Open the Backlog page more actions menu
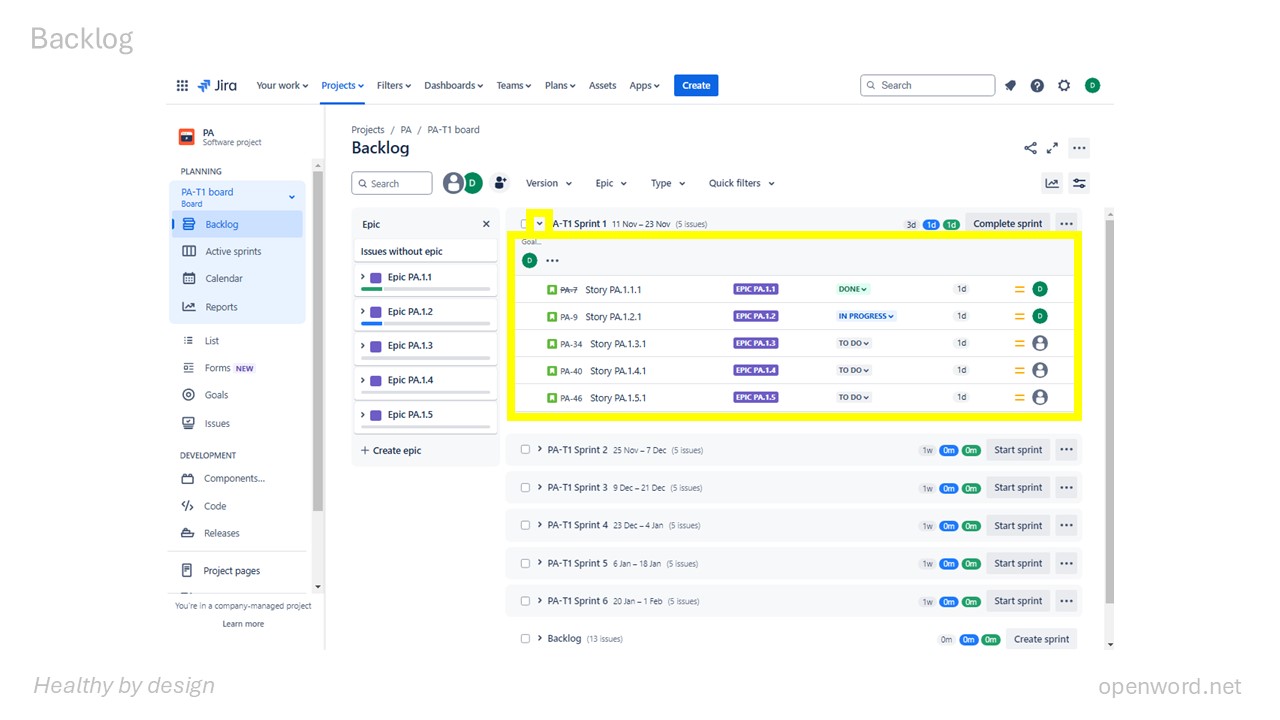The height and width of the screenshot is (720, 1280). pyautogui.click(x=1079, y=148)
